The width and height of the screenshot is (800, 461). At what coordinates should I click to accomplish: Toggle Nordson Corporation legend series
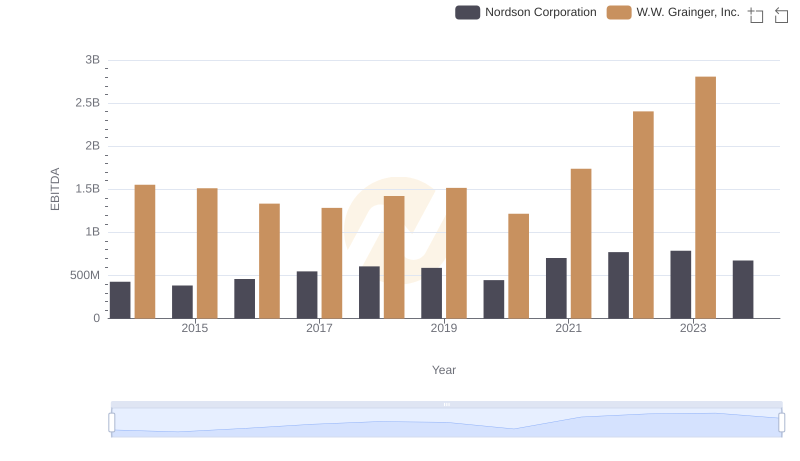526,12
